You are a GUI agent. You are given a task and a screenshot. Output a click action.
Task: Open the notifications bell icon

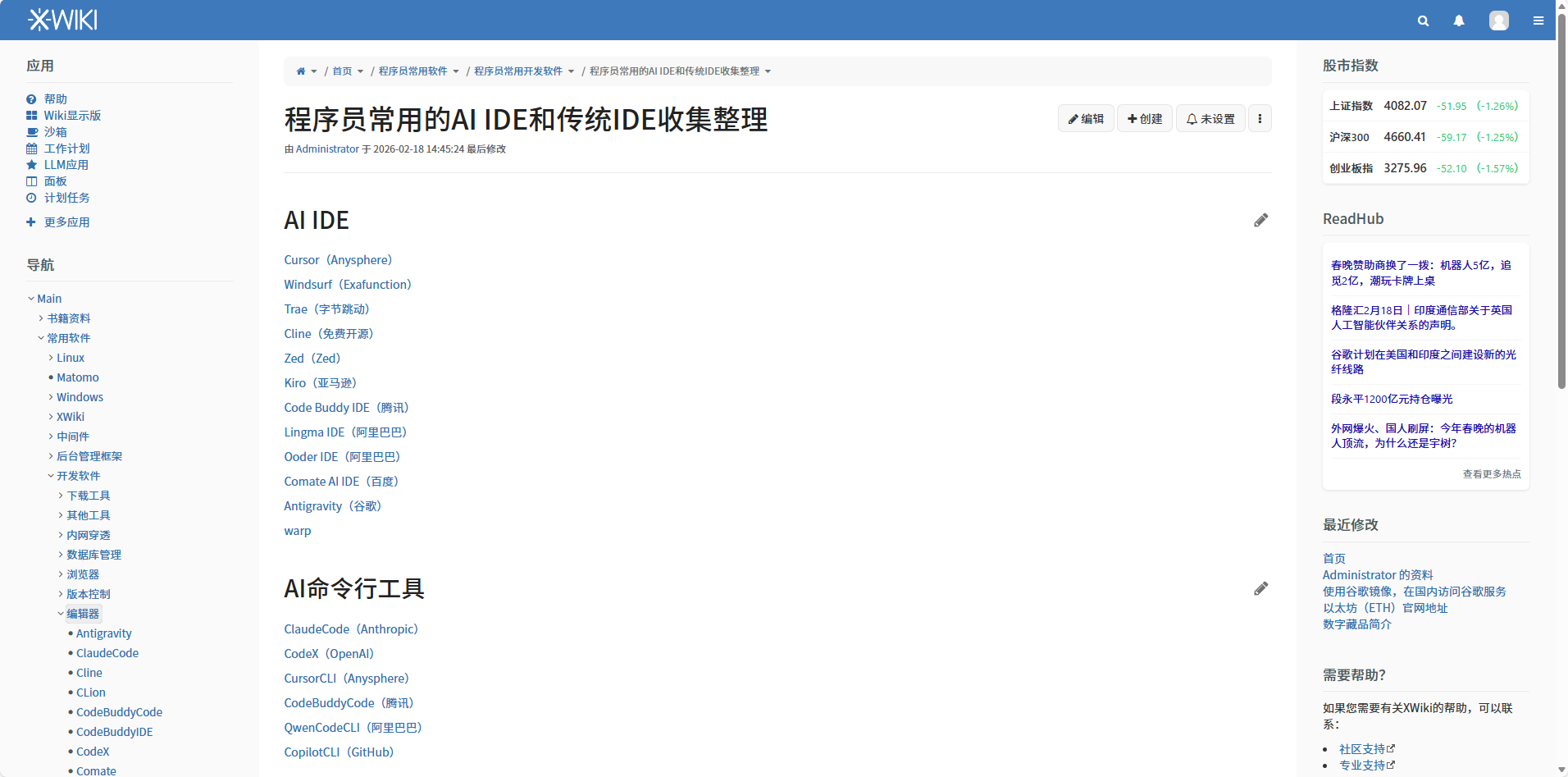tap(1459, 20)
